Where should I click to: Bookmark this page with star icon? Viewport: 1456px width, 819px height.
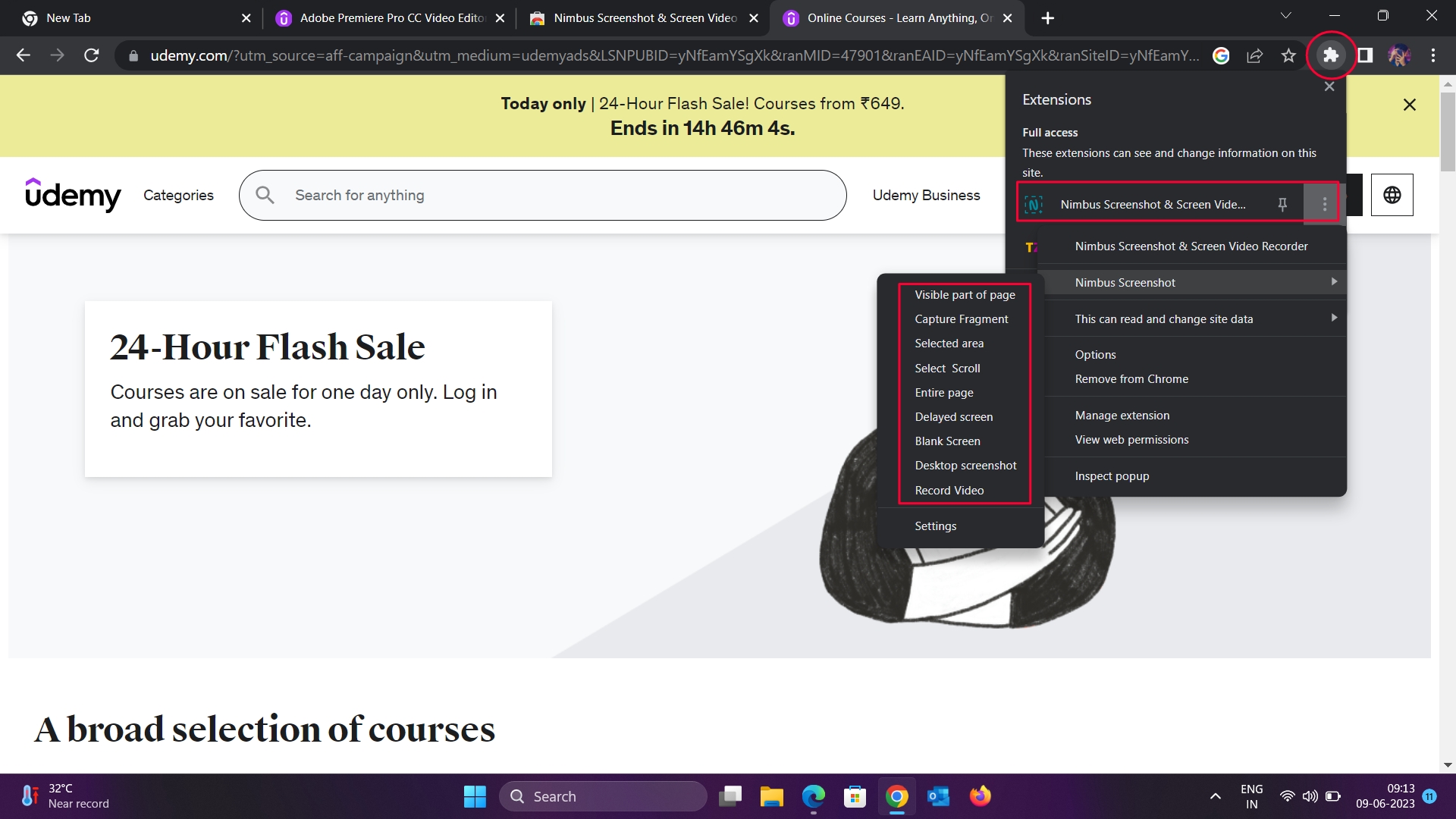[1288, 55]
